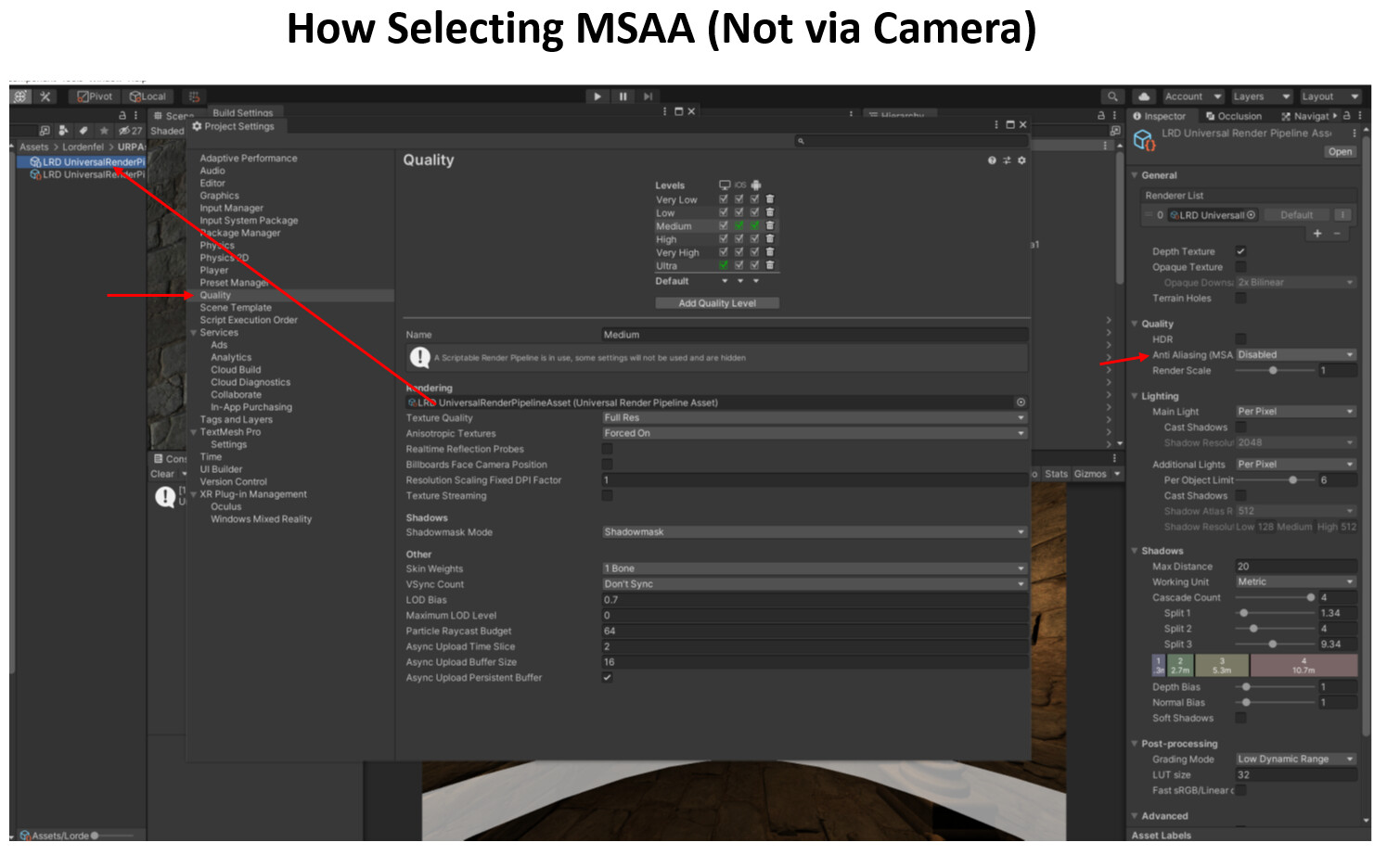Switch to the Occlusion tab
Image resolution: width=1400 pixels, height=868 pixels.
coord(1234,115)
